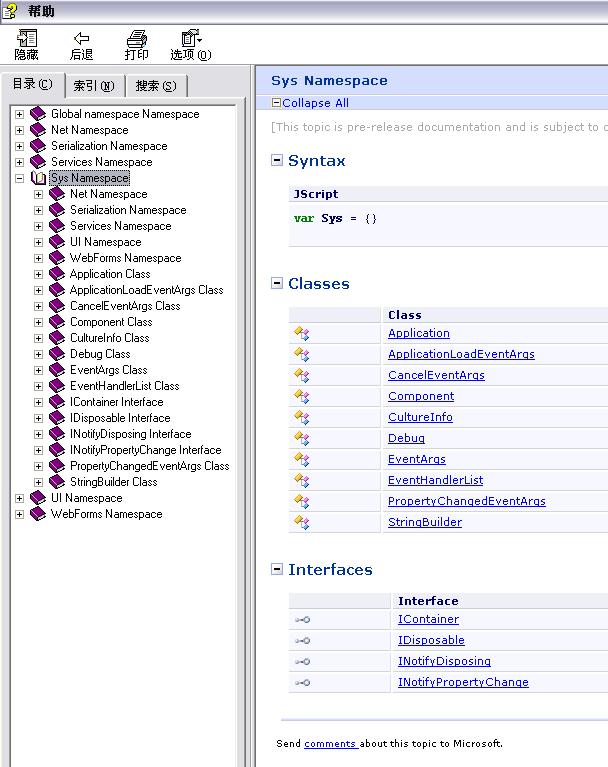Click the class icon in the Component row
This screenshot has width=608, height=767.
[302, 397]
